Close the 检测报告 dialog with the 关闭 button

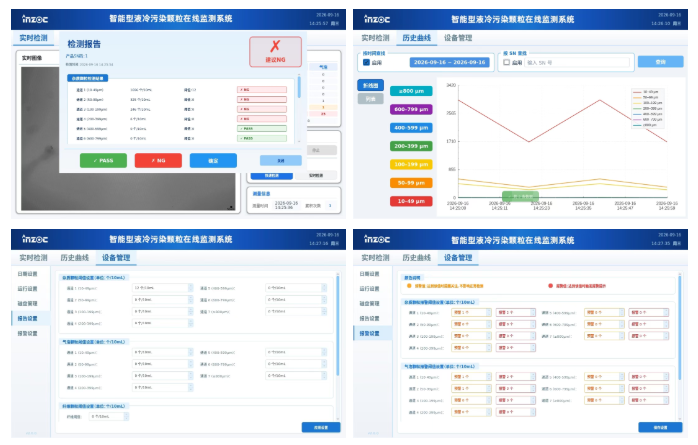[x=280, y=161]
